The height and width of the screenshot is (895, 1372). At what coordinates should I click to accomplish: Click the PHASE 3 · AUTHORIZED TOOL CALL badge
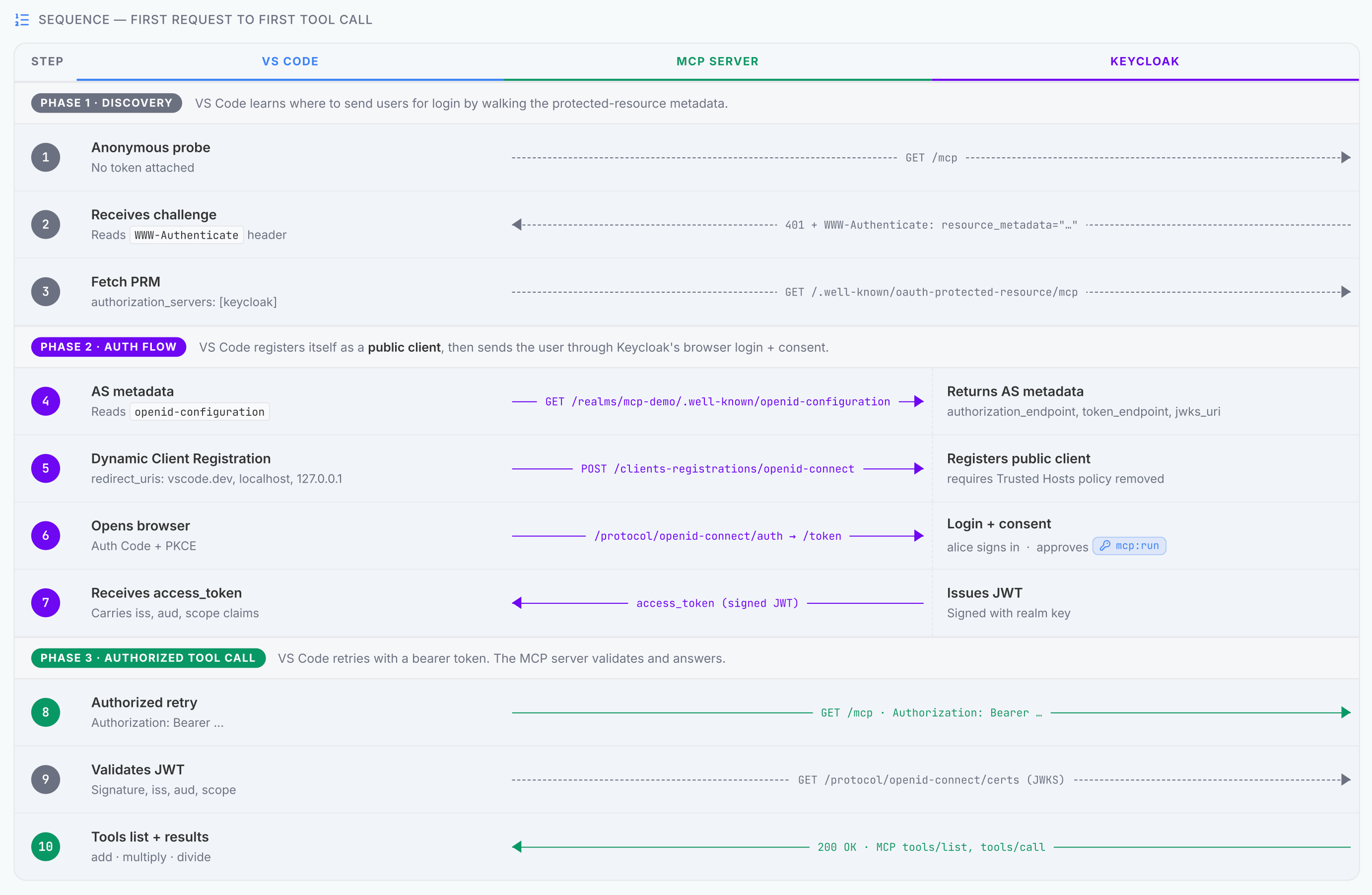click(148, 657)
